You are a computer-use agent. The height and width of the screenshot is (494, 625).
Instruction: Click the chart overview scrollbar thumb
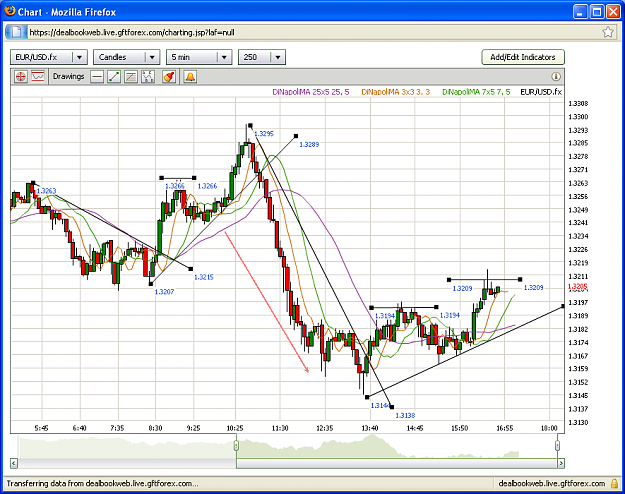397,463
